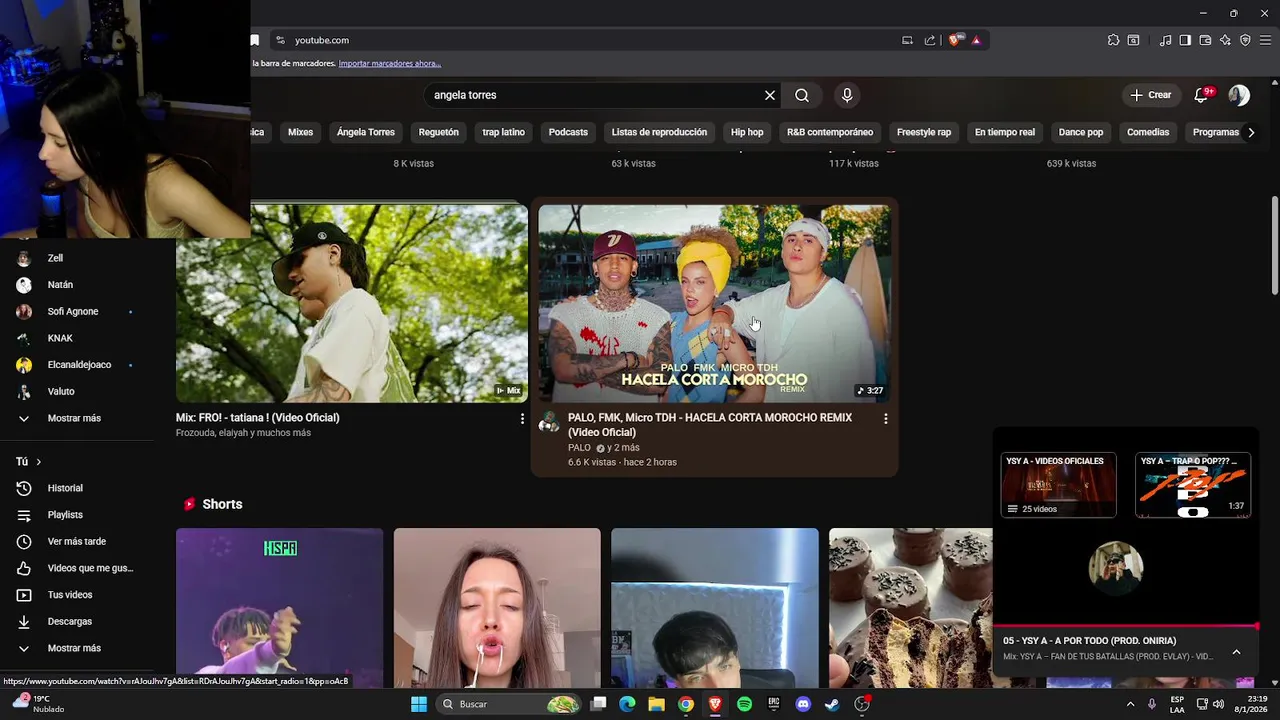1280x720 pixels.
Task: Open the share page icon in address bar
Action: (930, 40)
